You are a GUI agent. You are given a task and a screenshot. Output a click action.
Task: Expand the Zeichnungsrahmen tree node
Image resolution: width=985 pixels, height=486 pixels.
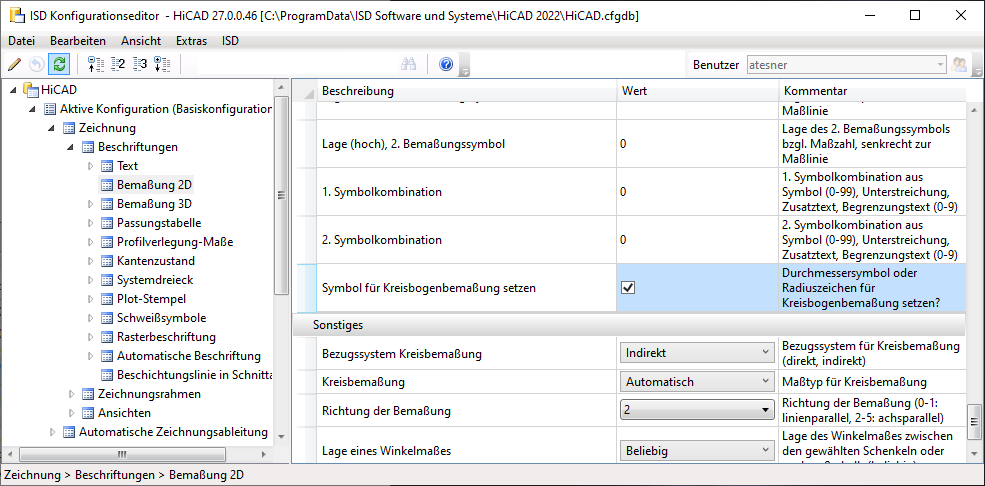71,394
